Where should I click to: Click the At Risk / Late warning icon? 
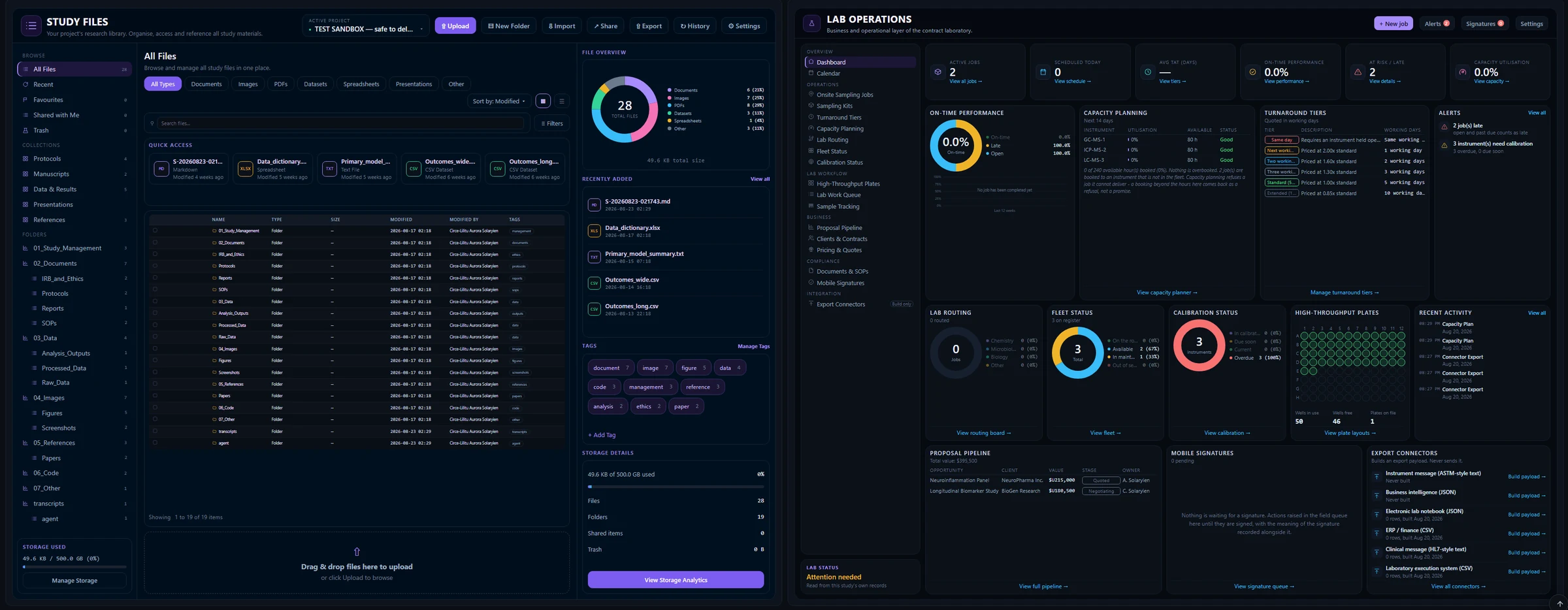tap(1358, 72)
